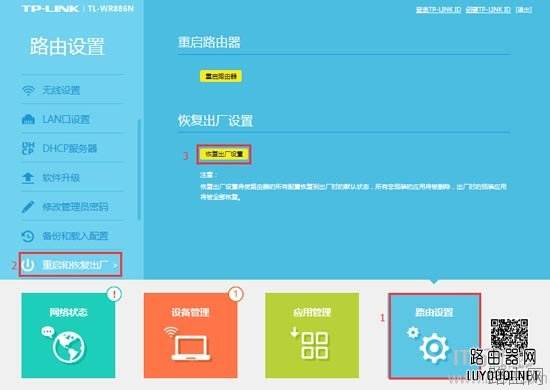Click the grid icon on 应用管理 tile

(x=315, y=345)
